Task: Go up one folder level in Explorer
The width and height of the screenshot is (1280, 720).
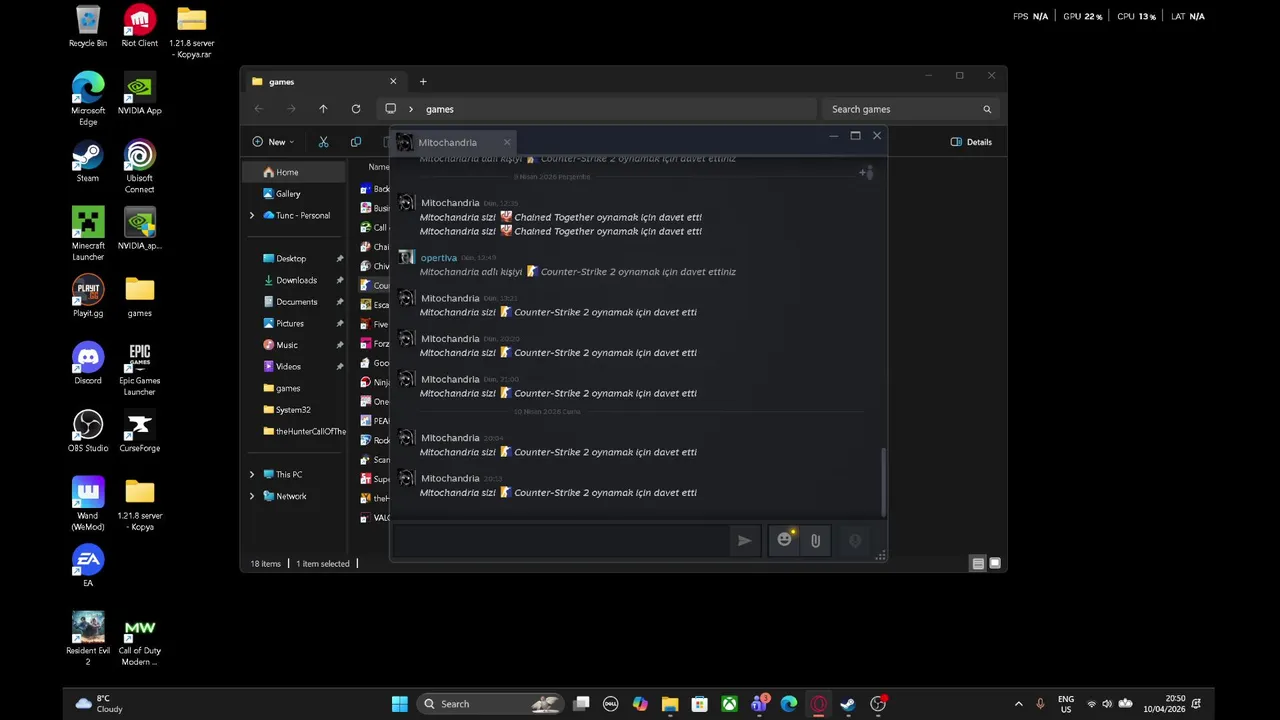Action: [x=323, y=109]
